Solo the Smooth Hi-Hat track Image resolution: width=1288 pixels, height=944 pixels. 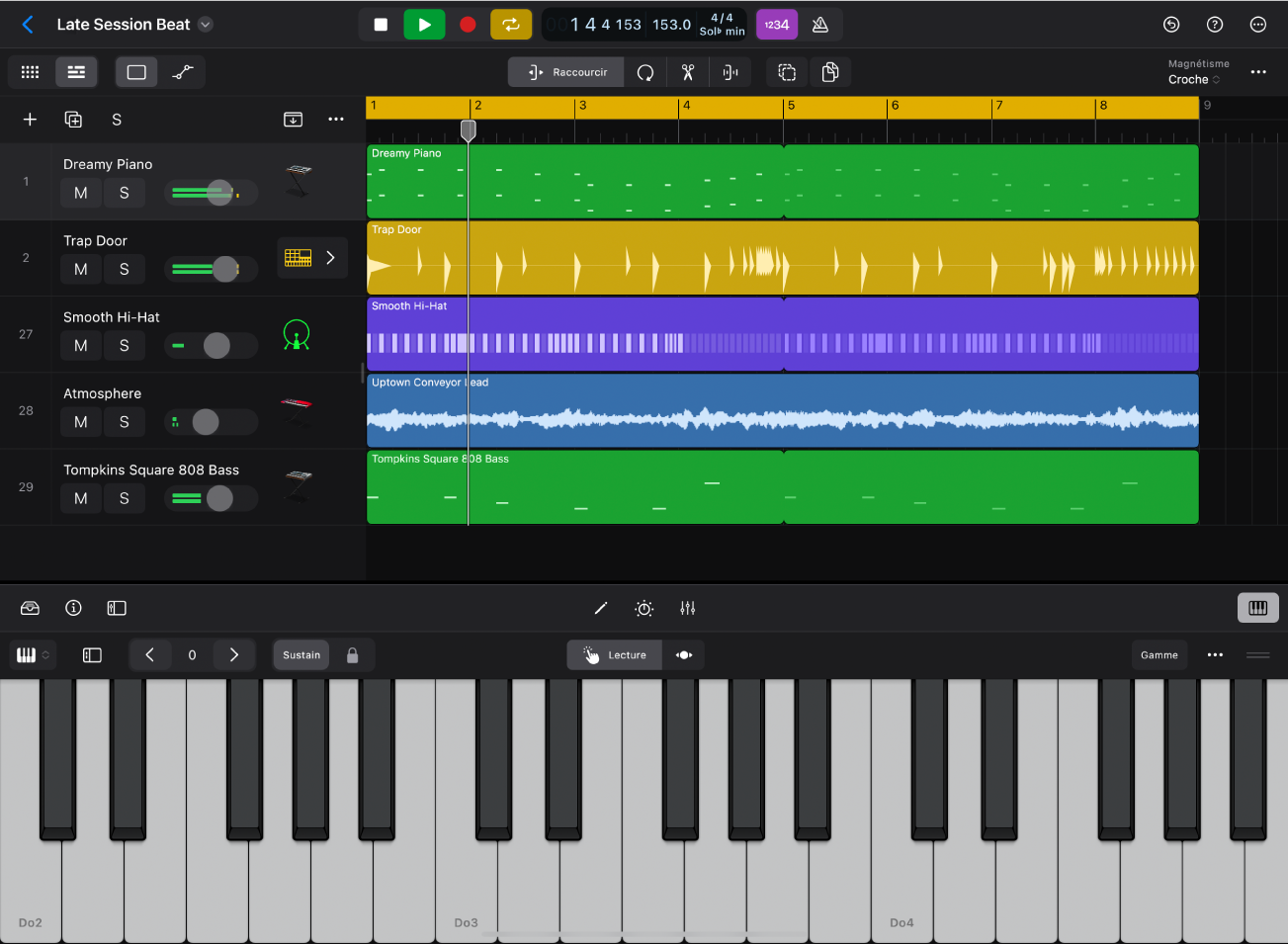click(125, 345)
